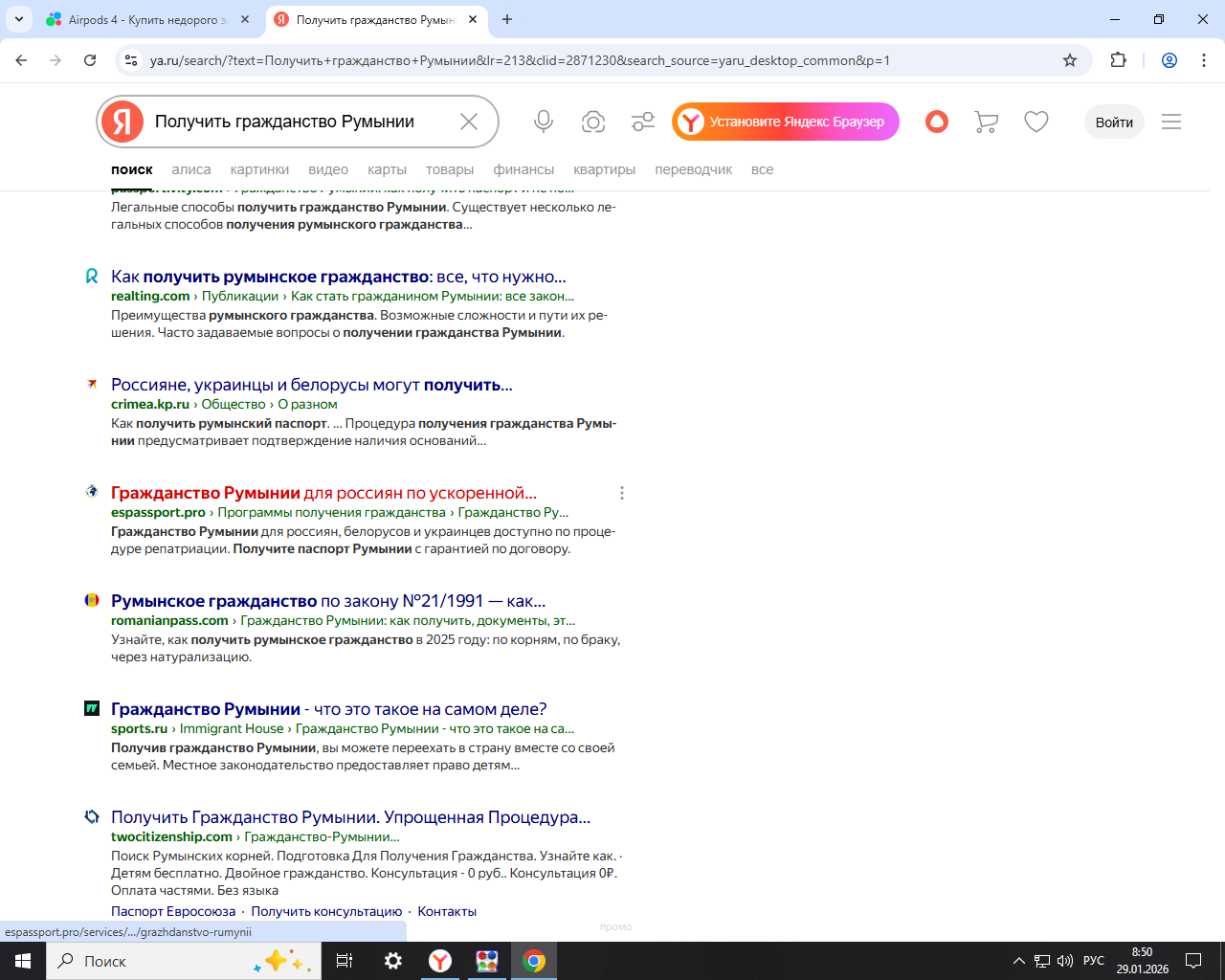Open 'Россияне, украинцы и белорусы' result

(x=312, y=385)
